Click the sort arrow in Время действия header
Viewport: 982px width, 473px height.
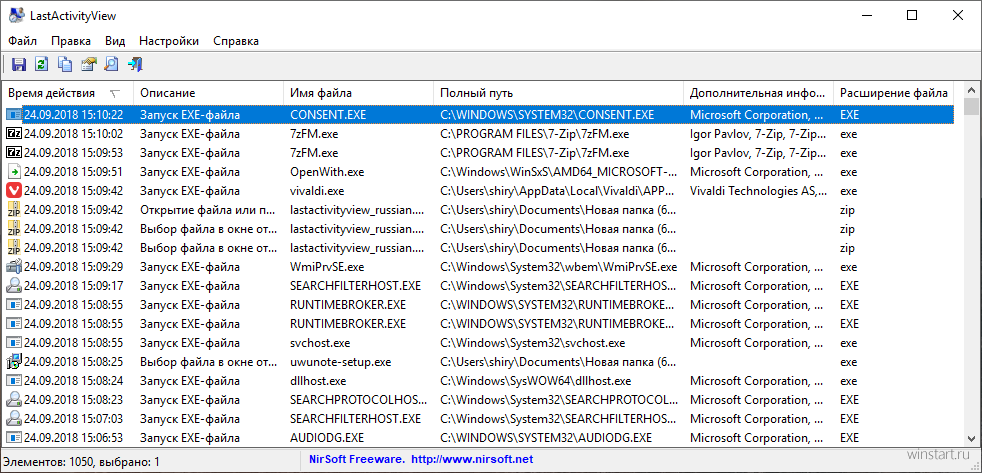tap(114, 93)
